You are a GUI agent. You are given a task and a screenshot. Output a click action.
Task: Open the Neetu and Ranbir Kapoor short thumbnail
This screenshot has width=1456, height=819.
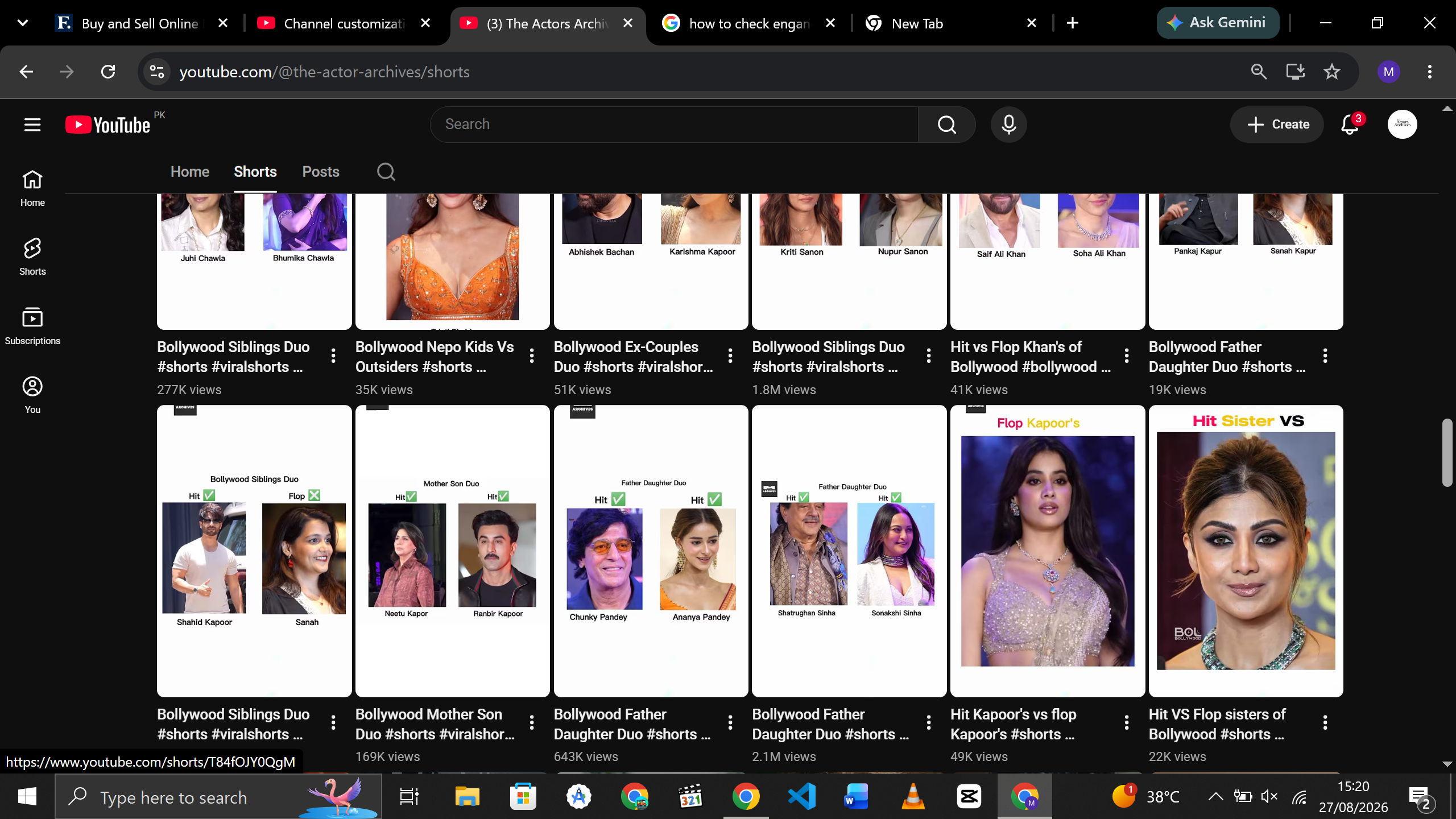(453, 551)
